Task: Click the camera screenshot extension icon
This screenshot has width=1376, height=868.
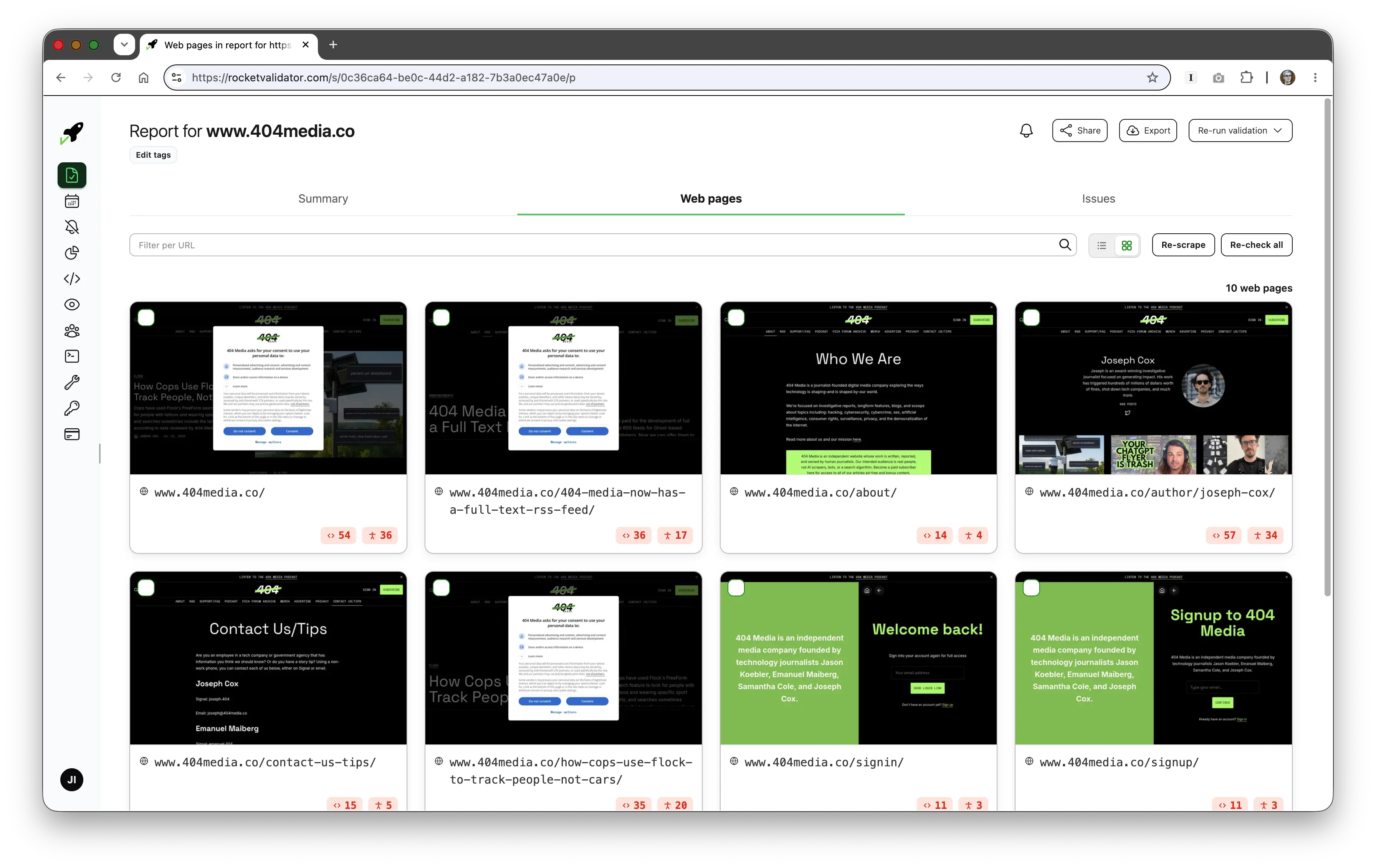Action: click(1218, 78)
